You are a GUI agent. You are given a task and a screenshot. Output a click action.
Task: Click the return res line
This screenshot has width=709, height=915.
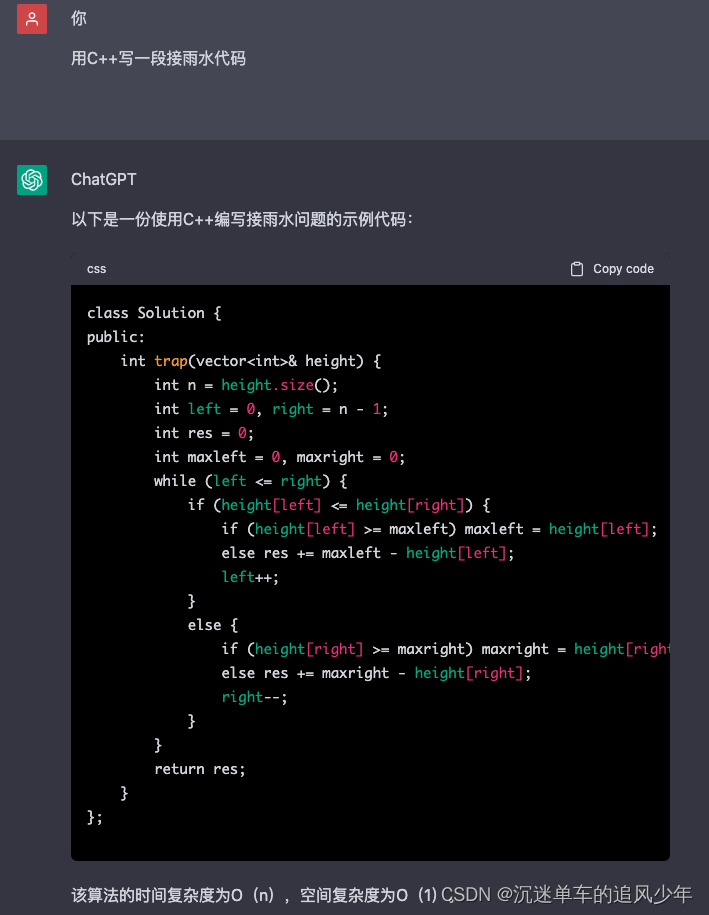coord(200,769)
